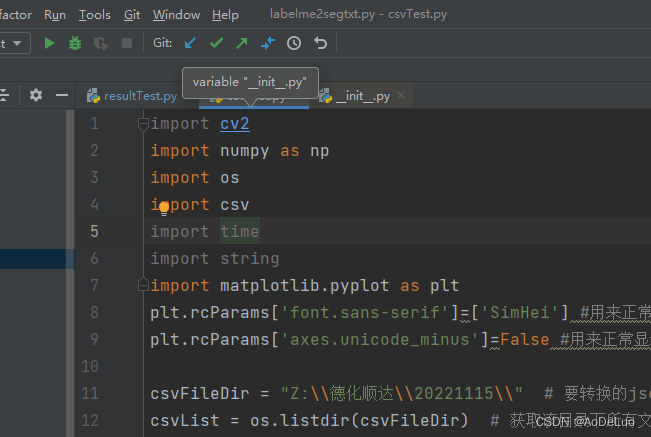The width and height of the screenshot is (651, 437).
Task: Push commits with green Git arrow
Action: coord(242,43)
